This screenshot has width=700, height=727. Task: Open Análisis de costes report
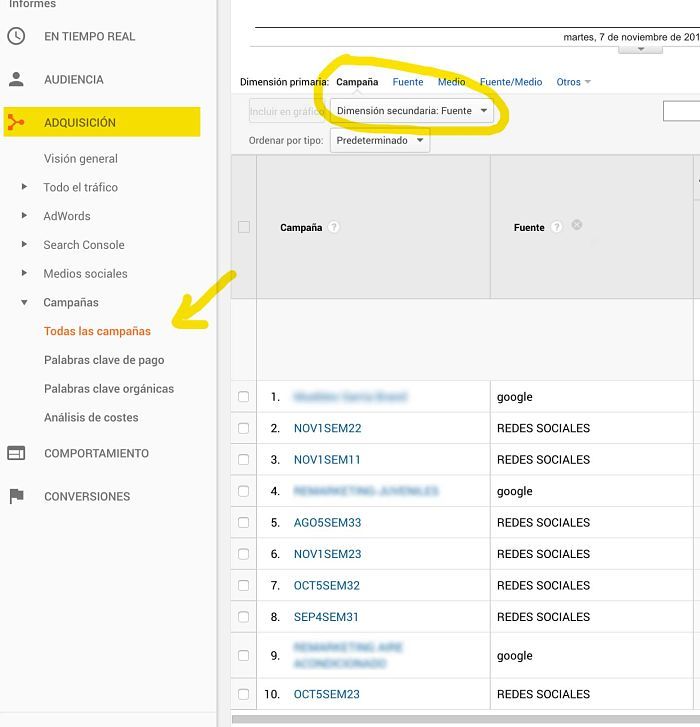click(91, 417)
